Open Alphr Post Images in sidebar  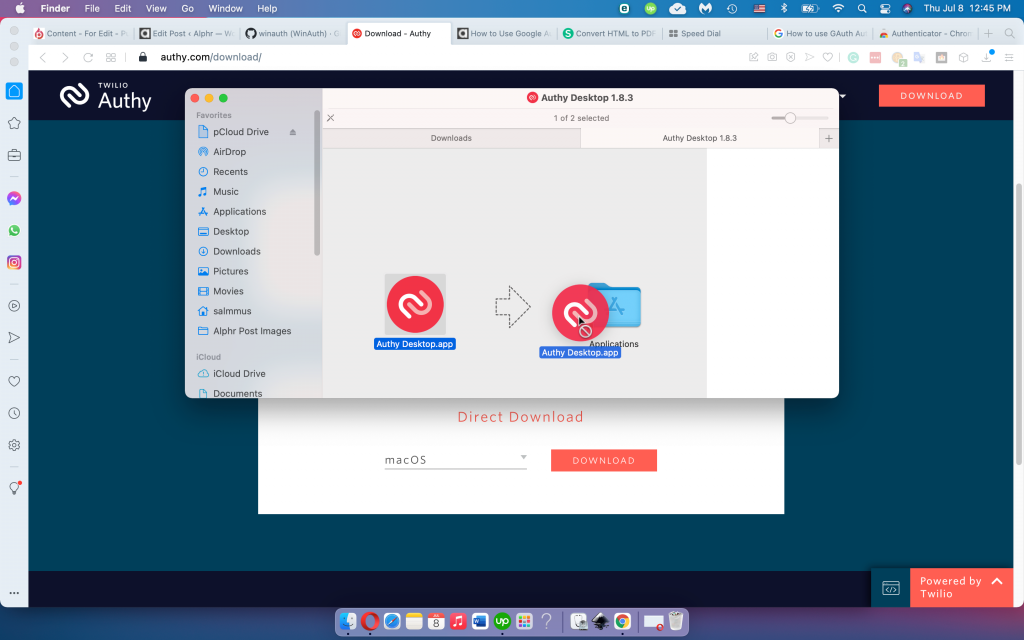coord(252,331)
